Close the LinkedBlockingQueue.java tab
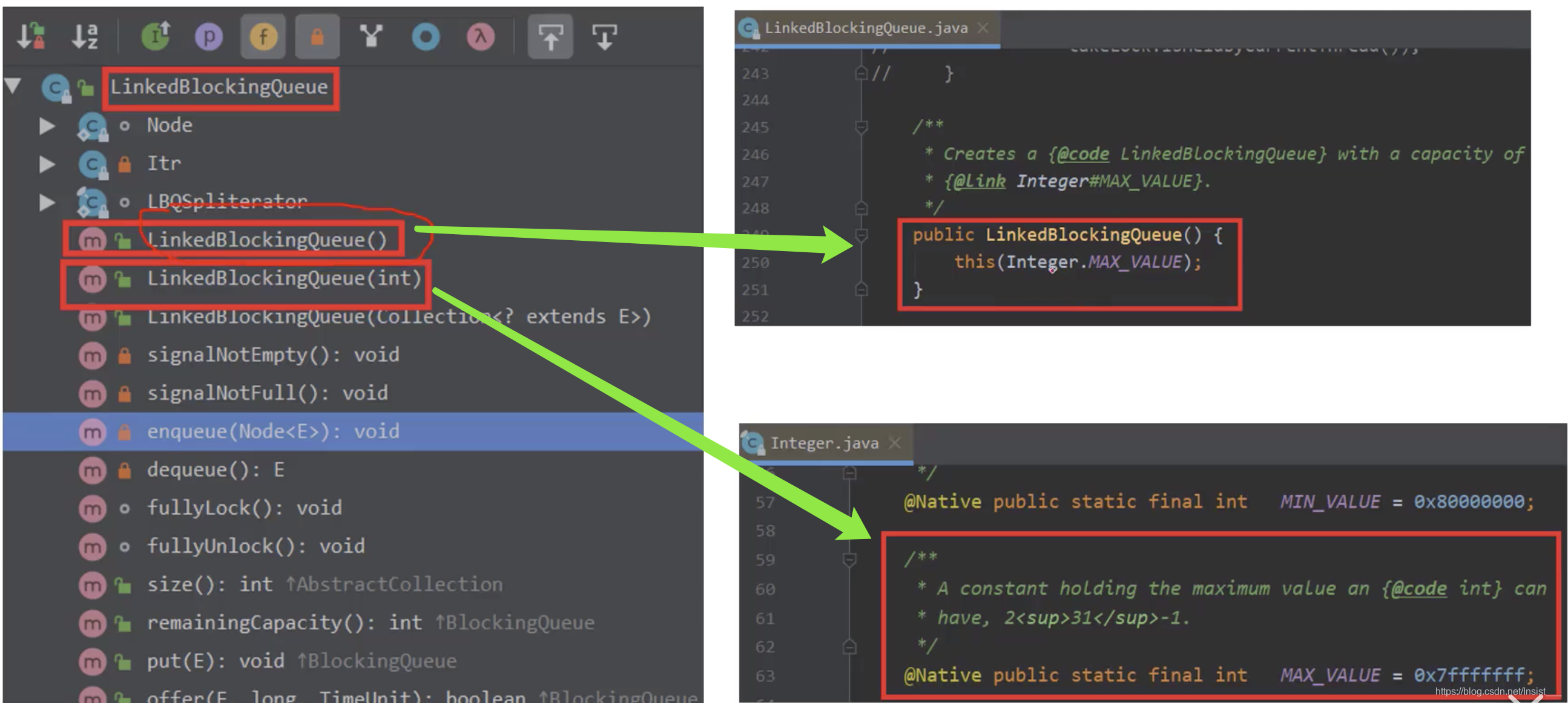The image size is (1568, 703). tap(983, 28)
